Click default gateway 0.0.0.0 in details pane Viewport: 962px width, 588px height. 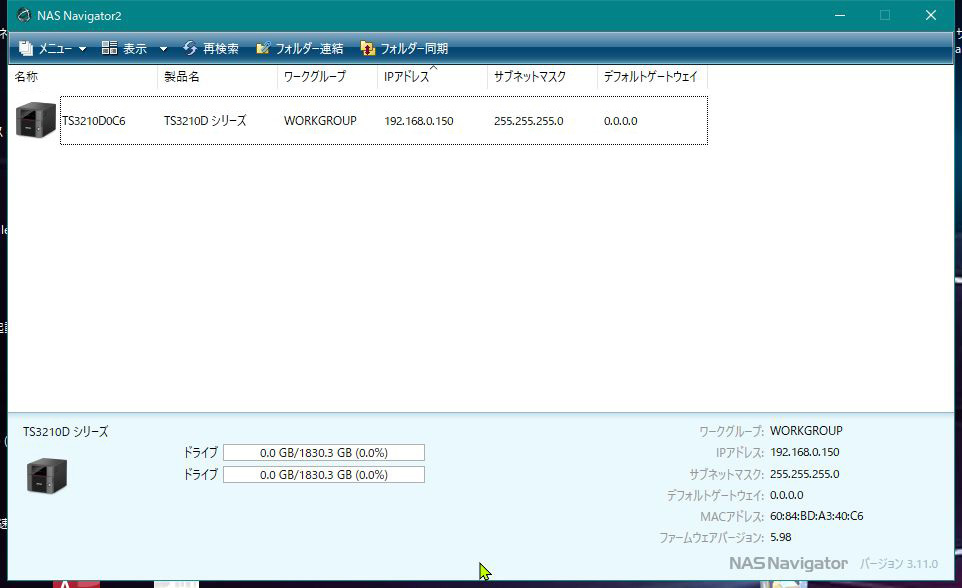(x=787, y=495)
